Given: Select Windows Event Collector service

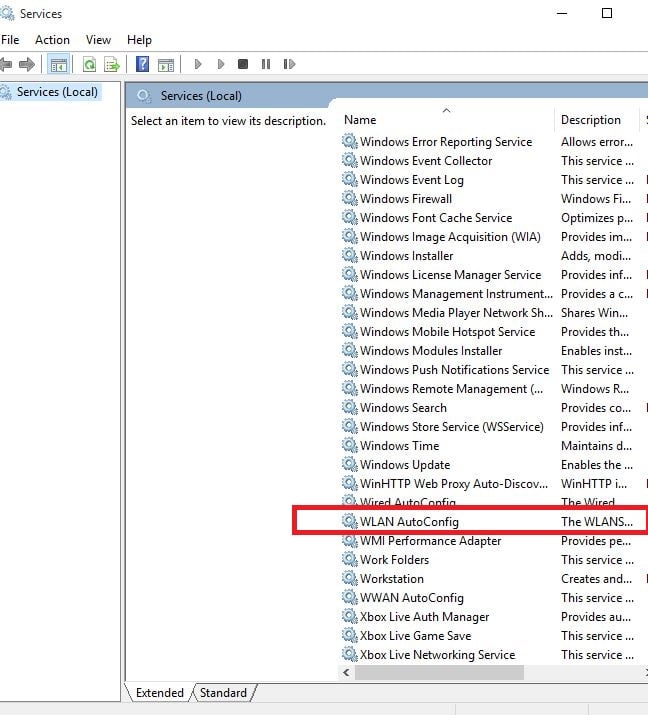Looking at the screenshot, I should click(426, 161).
